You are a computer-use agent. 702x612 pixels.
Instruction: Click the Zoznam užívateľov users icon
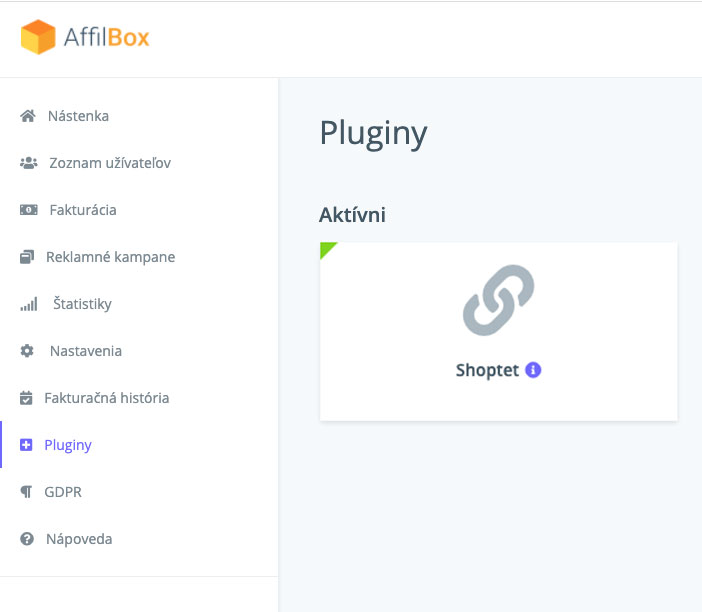click(29, 163)
